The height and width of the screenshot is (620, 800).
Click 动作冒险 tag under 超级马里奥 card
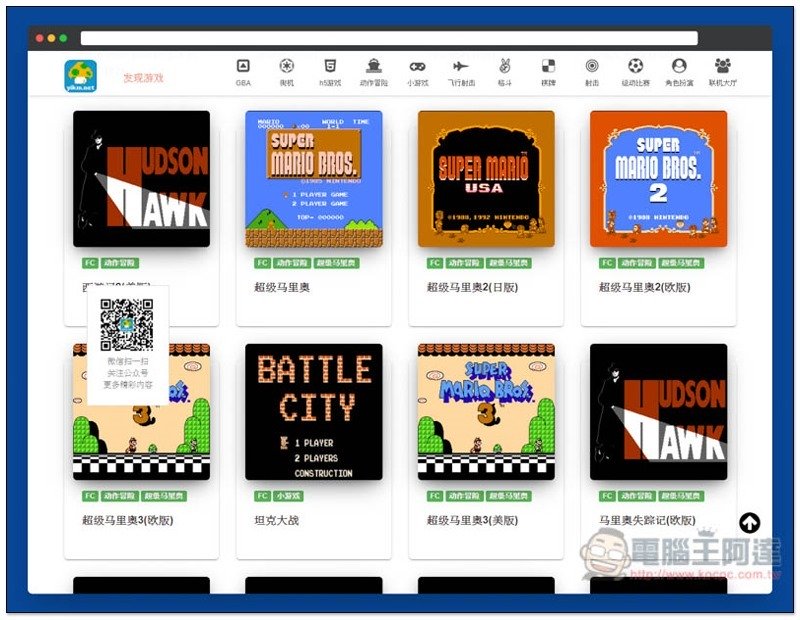[x=291, y=263]
